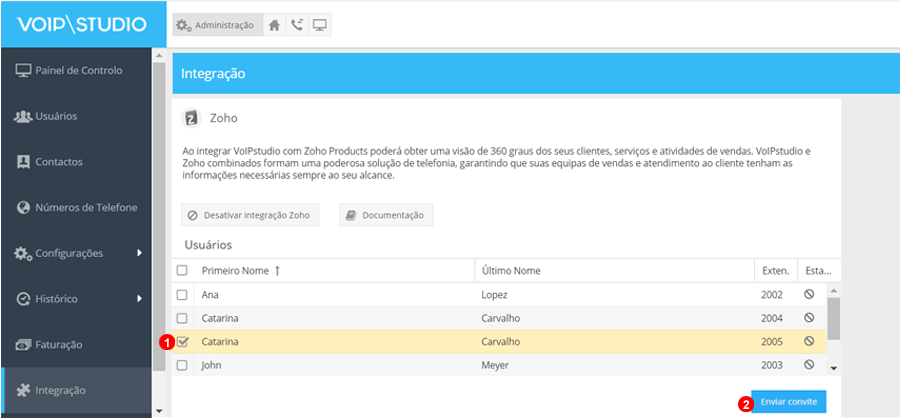
Task: Check the box for Ana Lopez
Action: pyautogui.click(x=182, y=295)
